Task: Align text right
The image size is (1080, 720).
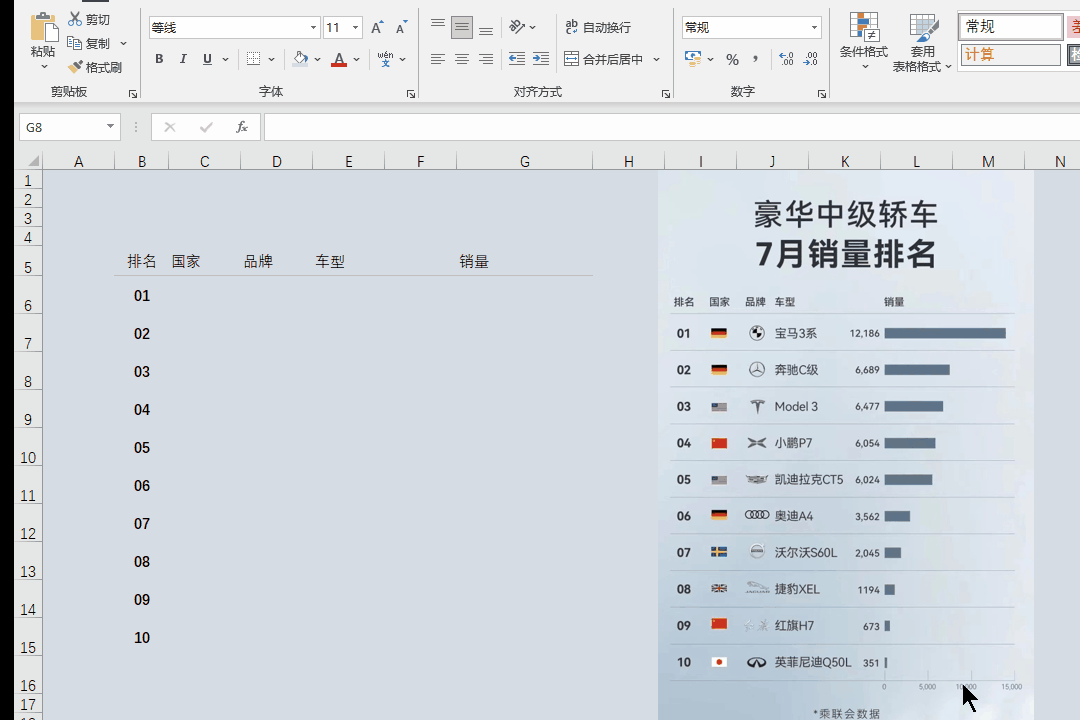Action: pos(486,59)
